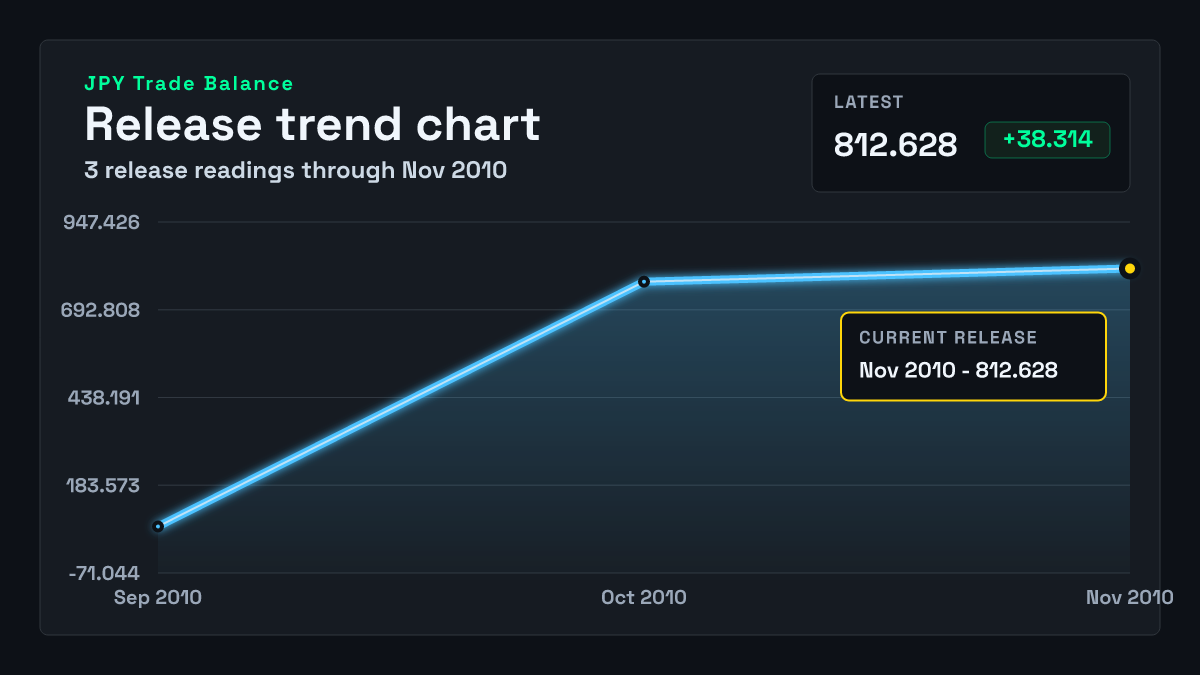This screenshot has width=1200, height=675.
Task: Click the Sep 2010 data point
Action: (x=158, y=526)
